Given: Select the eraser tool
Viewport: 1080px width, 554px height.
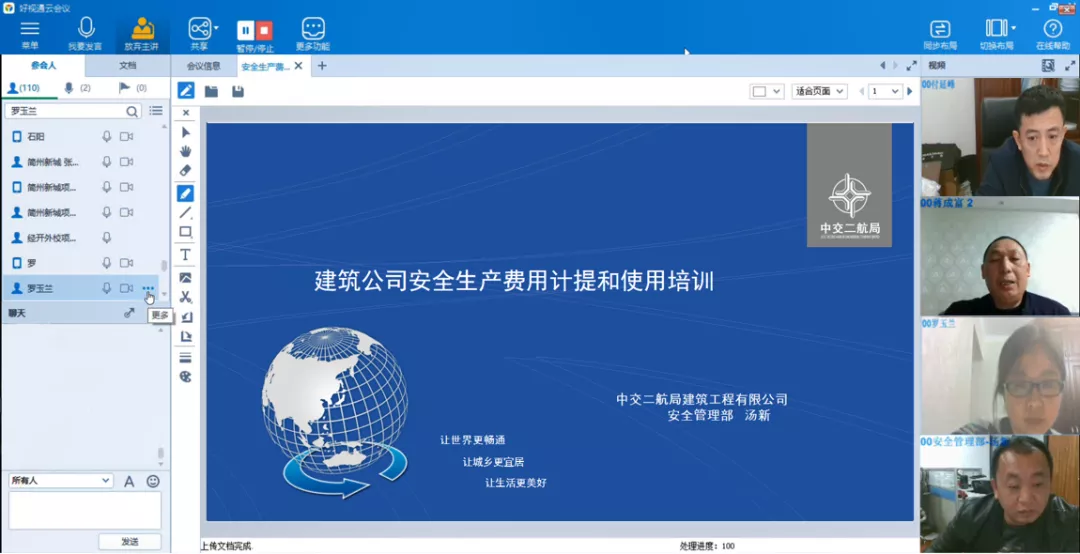Looking at the screenshot, I should pyautogui.click(x=185, y=171).
